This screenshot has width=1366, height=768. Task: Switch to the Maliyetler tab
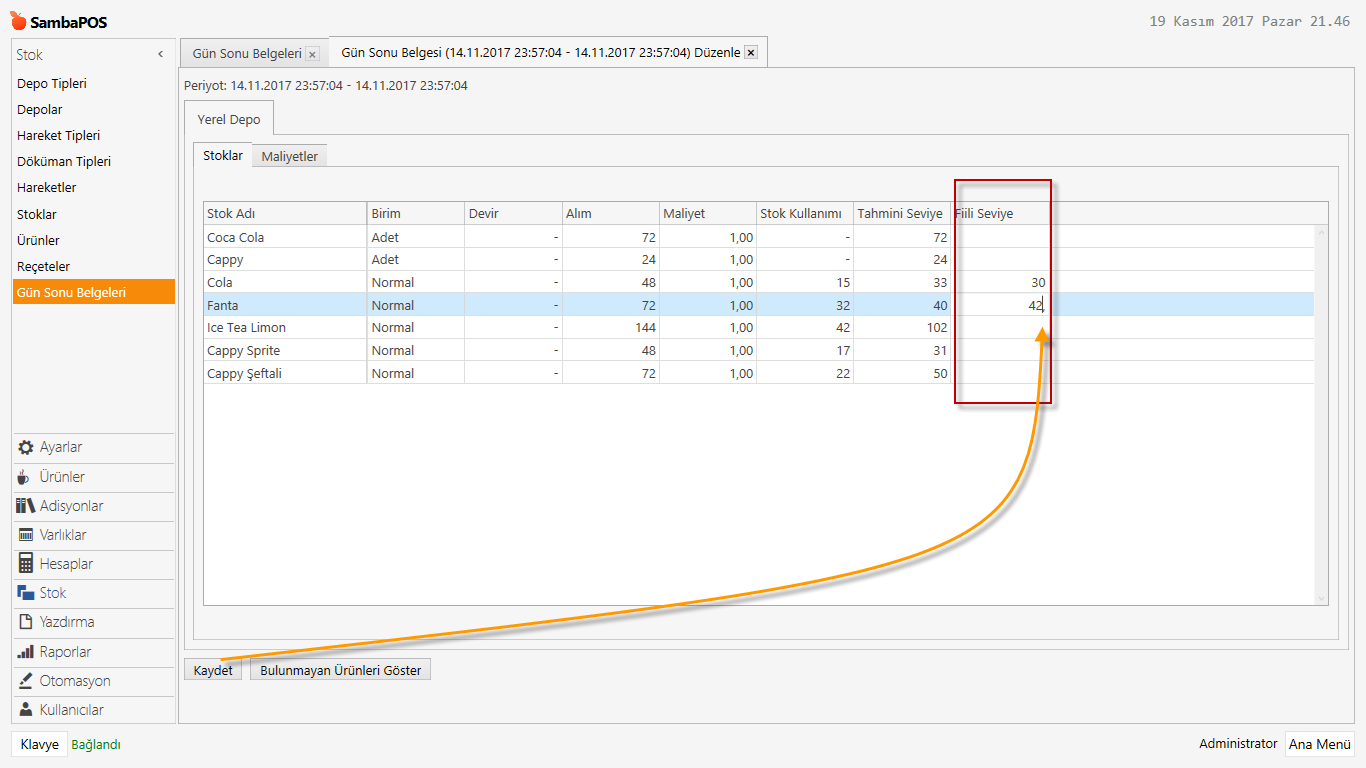(x=289, y=156)
